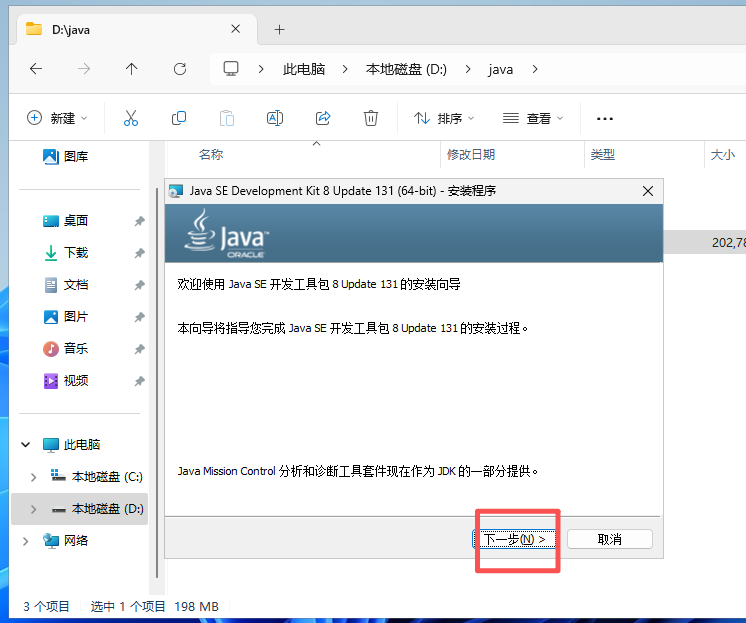Viewport: 746px width, 623px height.
Task: Expand chevron before 此电脑 in address bar
Action: (x=261, y=69)
